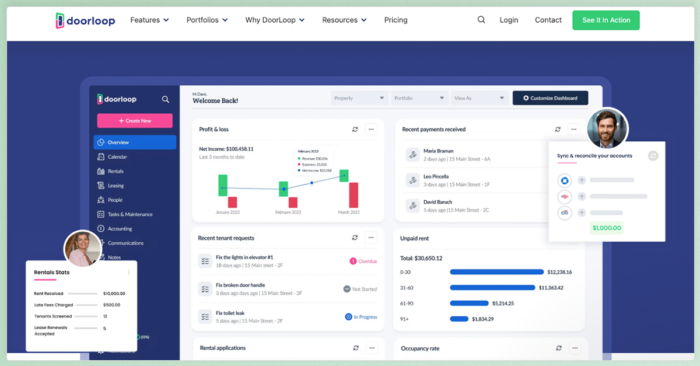Click the woman's profile photo
Viewport: 700px width, 366px height.
pyautogui.click(x=83, y=249)
